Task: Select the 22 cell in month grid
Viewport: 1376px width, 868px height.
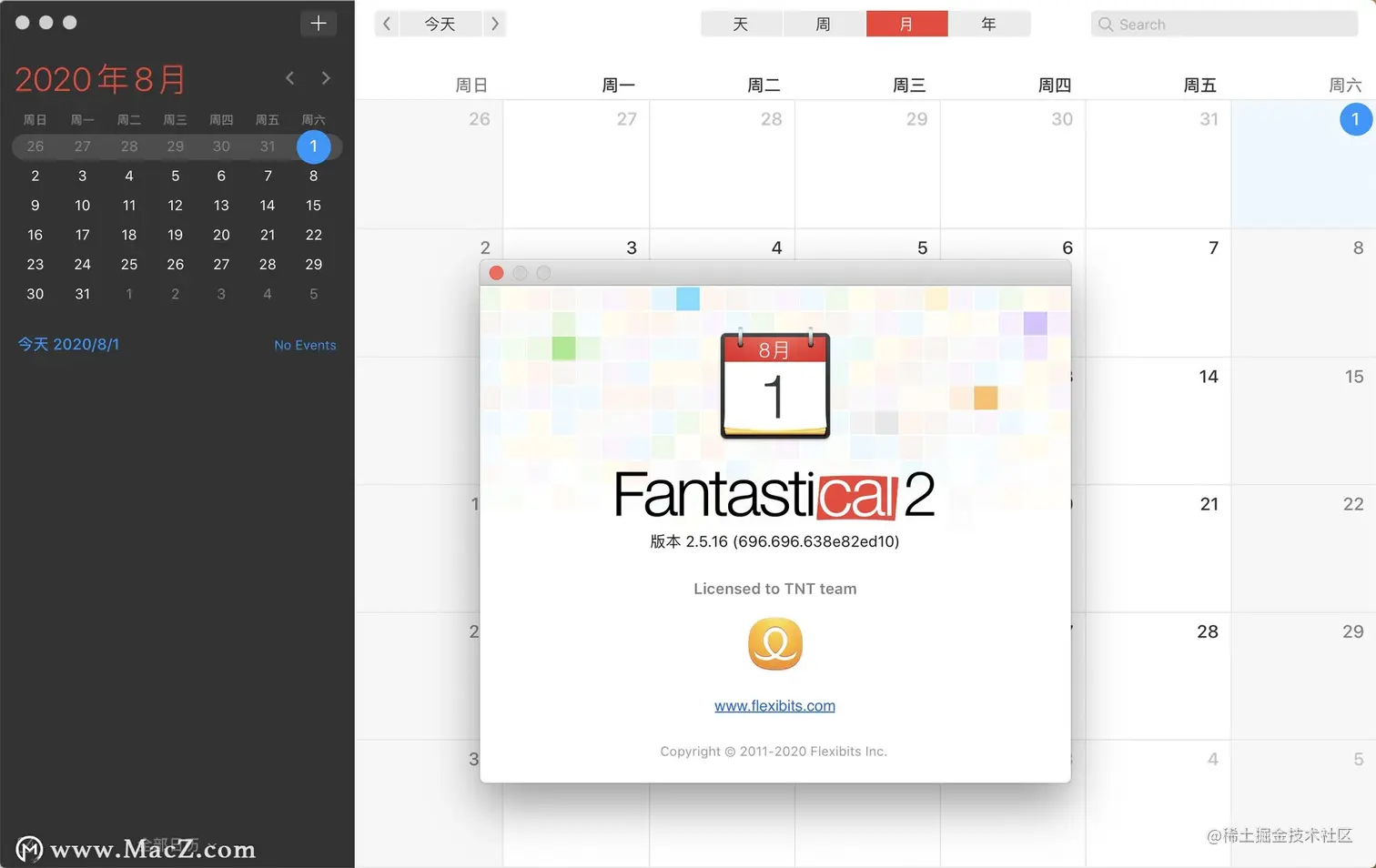Action: coord(1304,548)
